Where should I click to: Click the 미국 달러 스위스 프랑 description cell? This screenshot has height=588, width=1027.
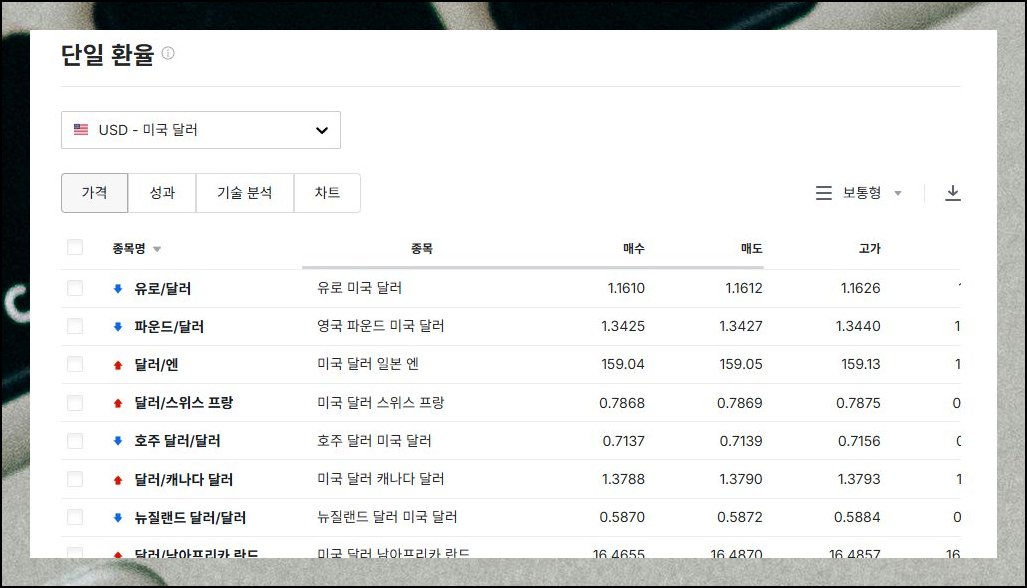coord(381,402)
